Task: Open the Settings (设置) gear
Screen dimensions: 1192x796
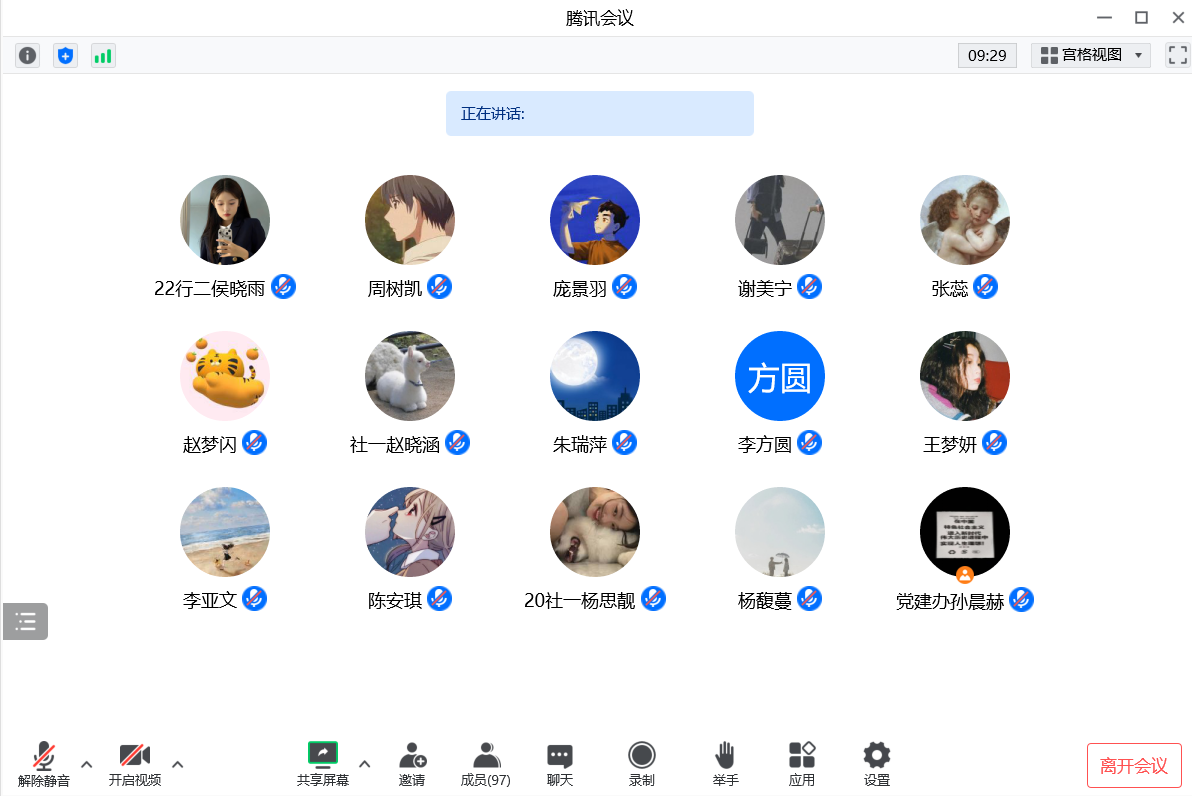Action: click(x=877, y=765)
